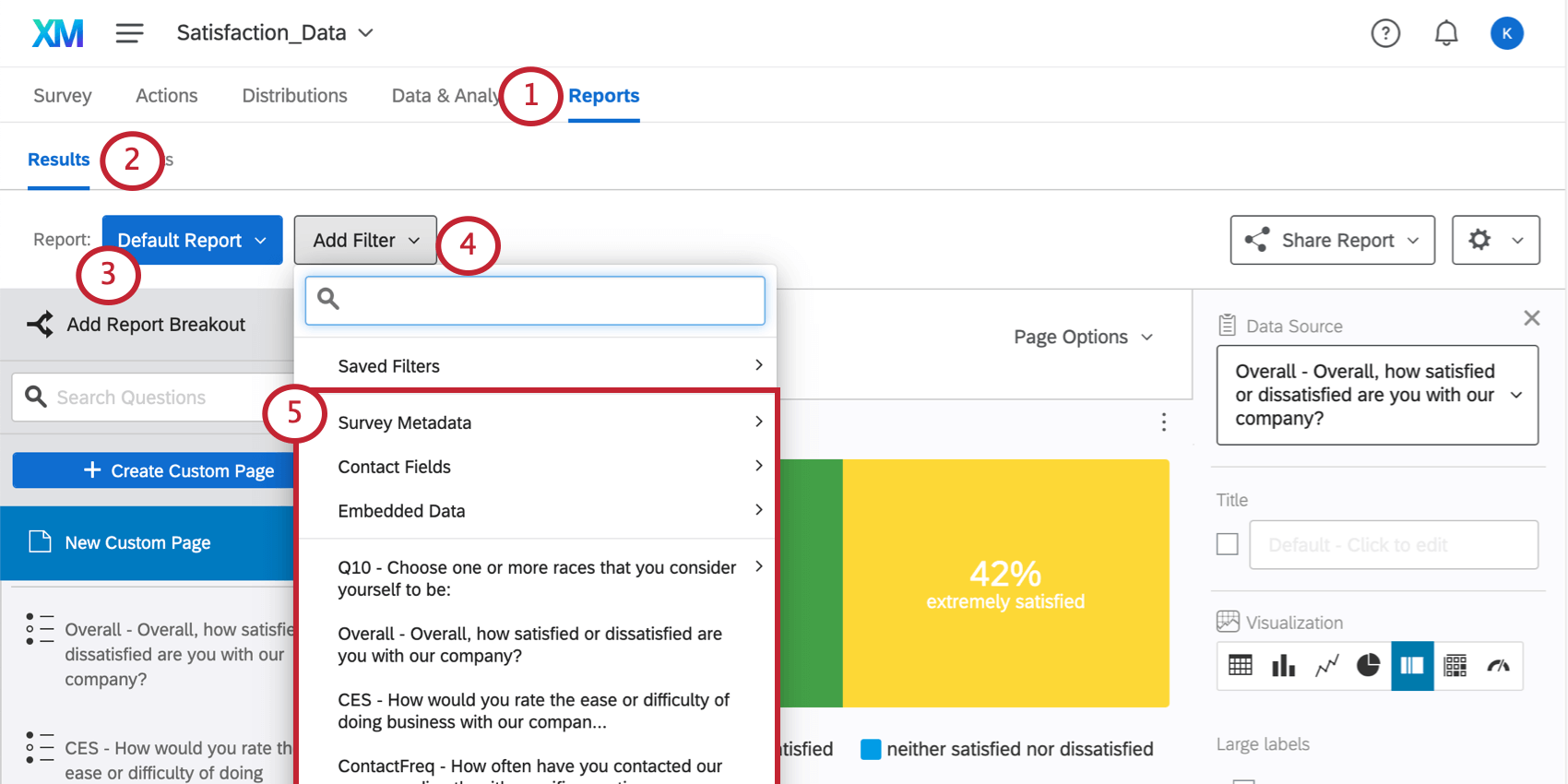Open the visualization three-dot options menu
Image resolution: width=1568 pixels, height=784 pixels.
[x=1164, y=422]
